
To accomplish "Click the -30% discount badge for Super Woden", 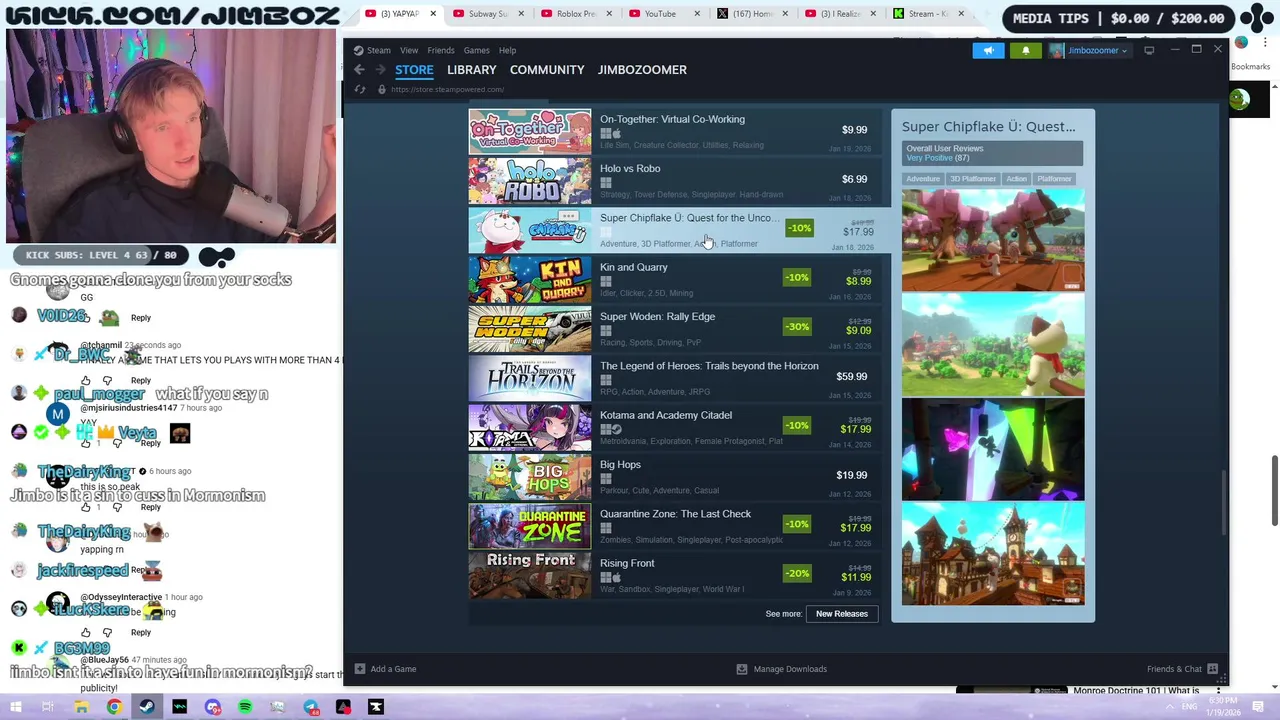I will pos(797,326).
